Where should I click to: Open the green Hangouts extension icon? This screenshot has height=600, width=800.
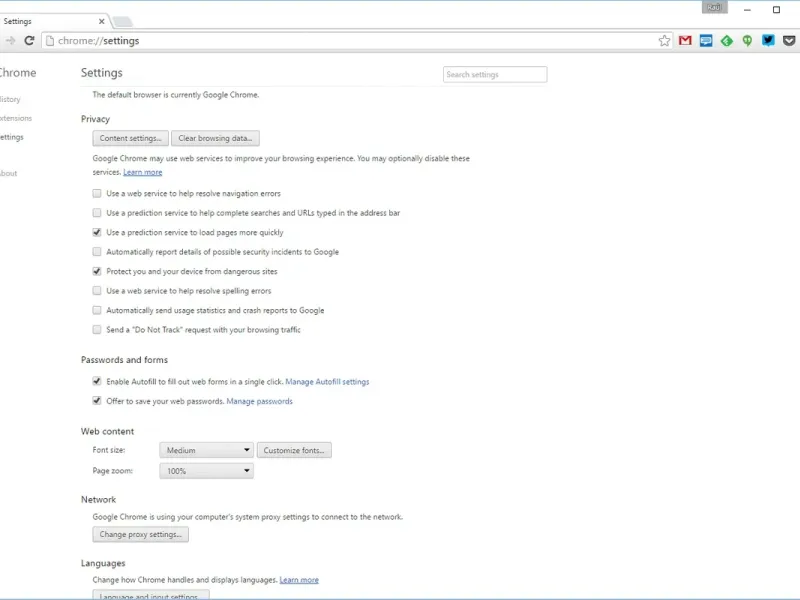tap(747, 41)
